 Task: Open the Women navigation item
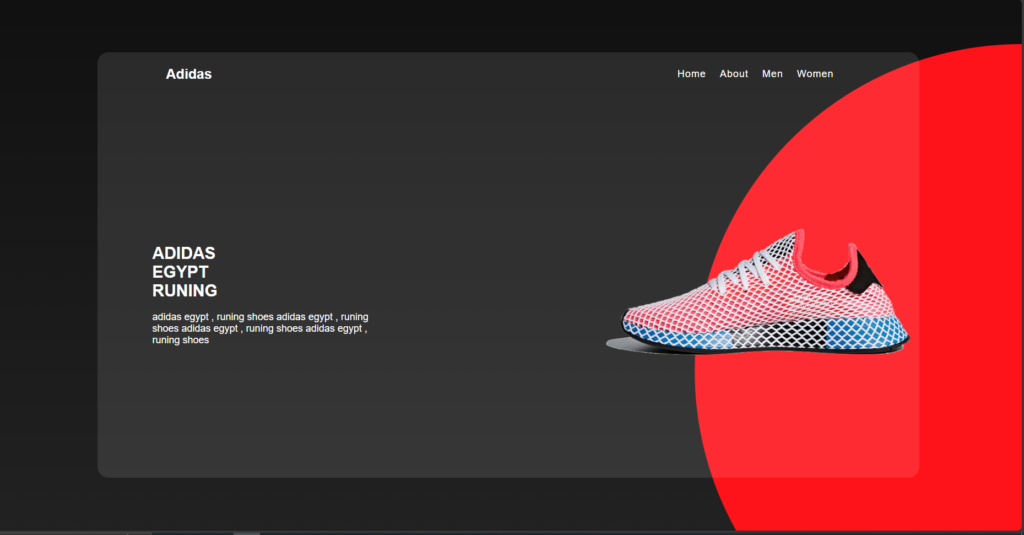[x=814, y=74]
